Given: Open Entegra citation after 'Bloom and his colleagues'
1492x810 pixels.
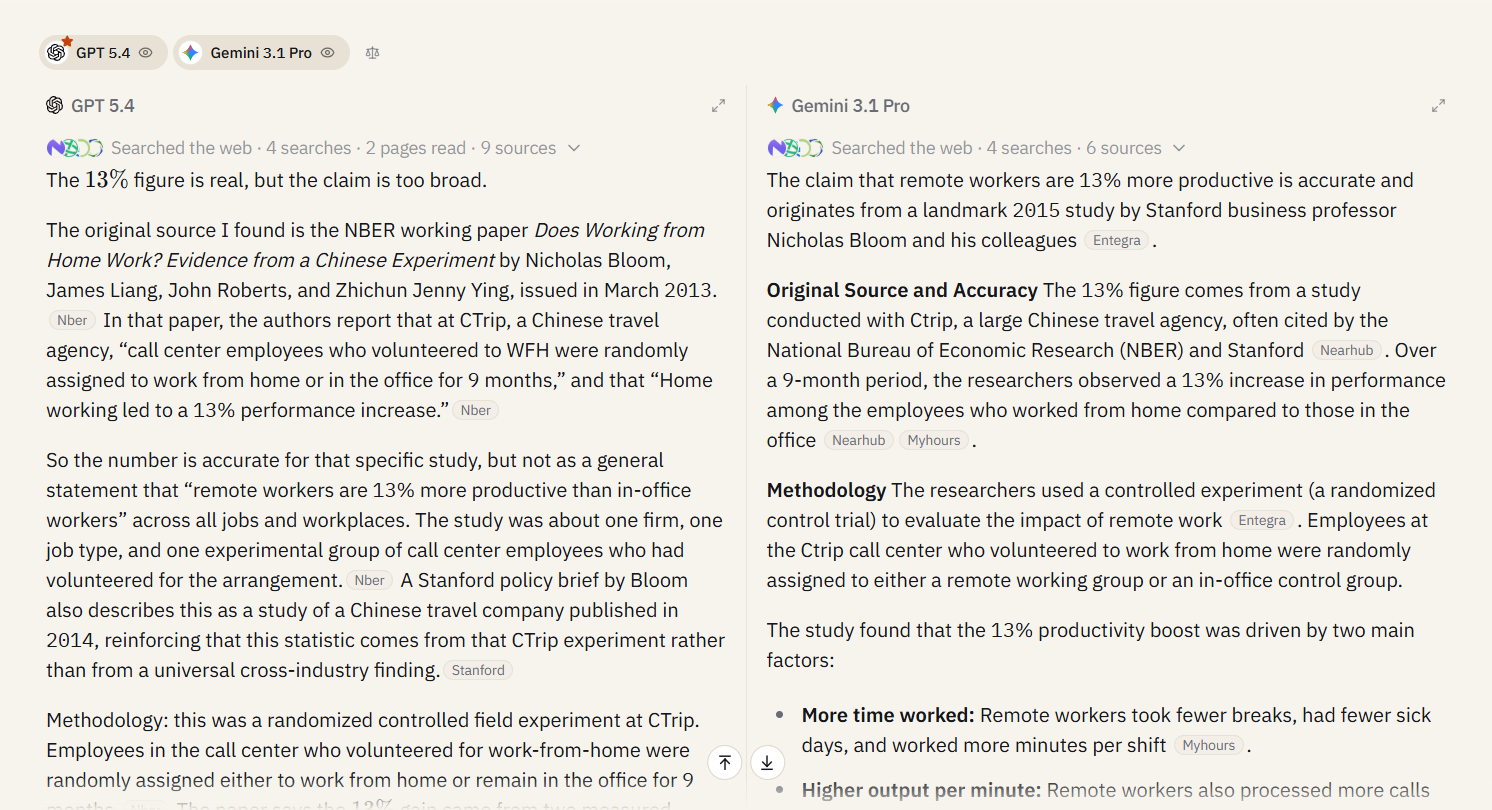Looking at the screenshot, I should [x=1117, y=241].
